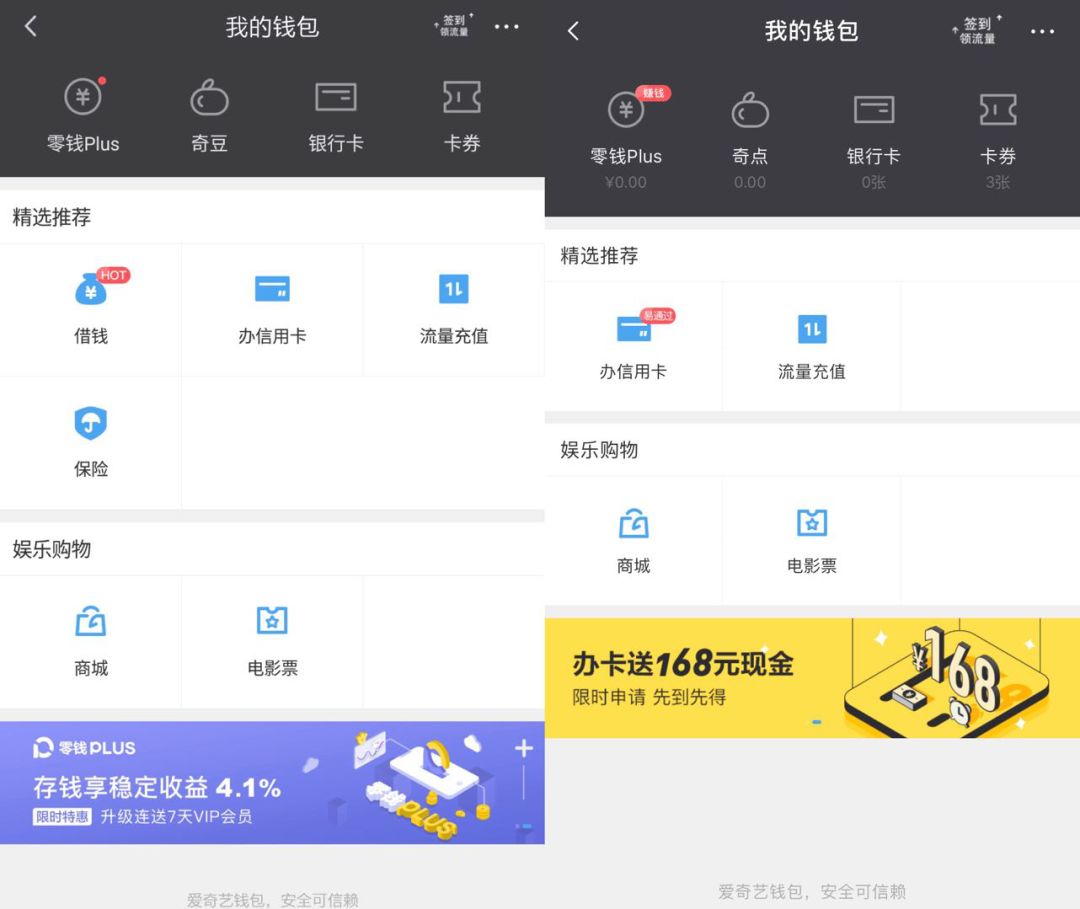Screen dimensions: 1080x909
Task: Open more options dots in left screen
Action: coord(506,27)
